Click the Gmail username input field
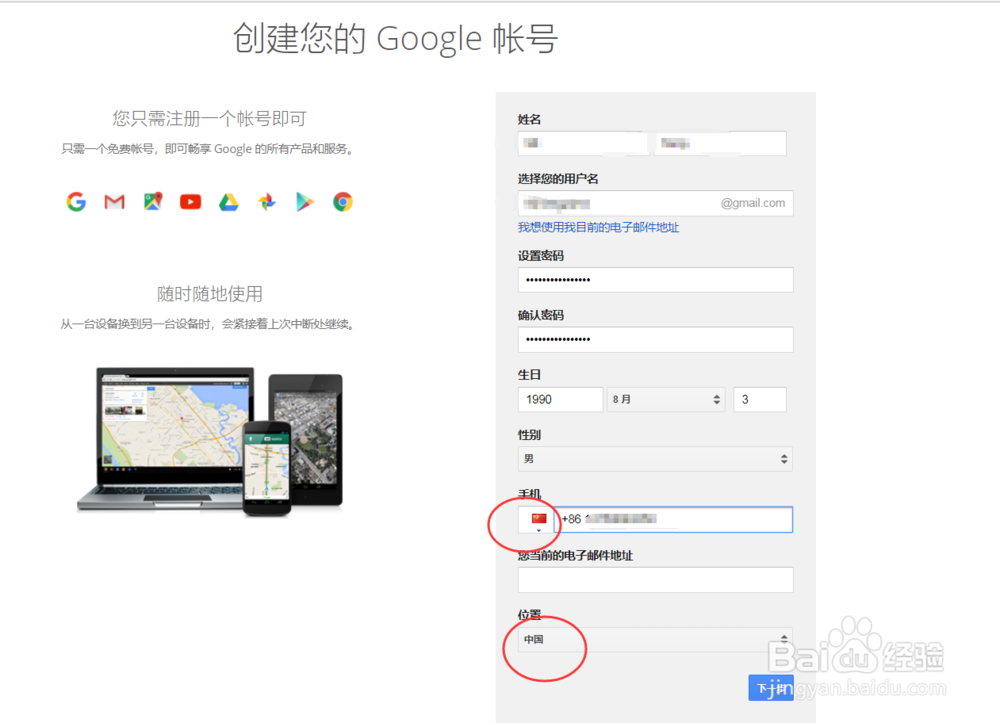 tap(656, 203)
